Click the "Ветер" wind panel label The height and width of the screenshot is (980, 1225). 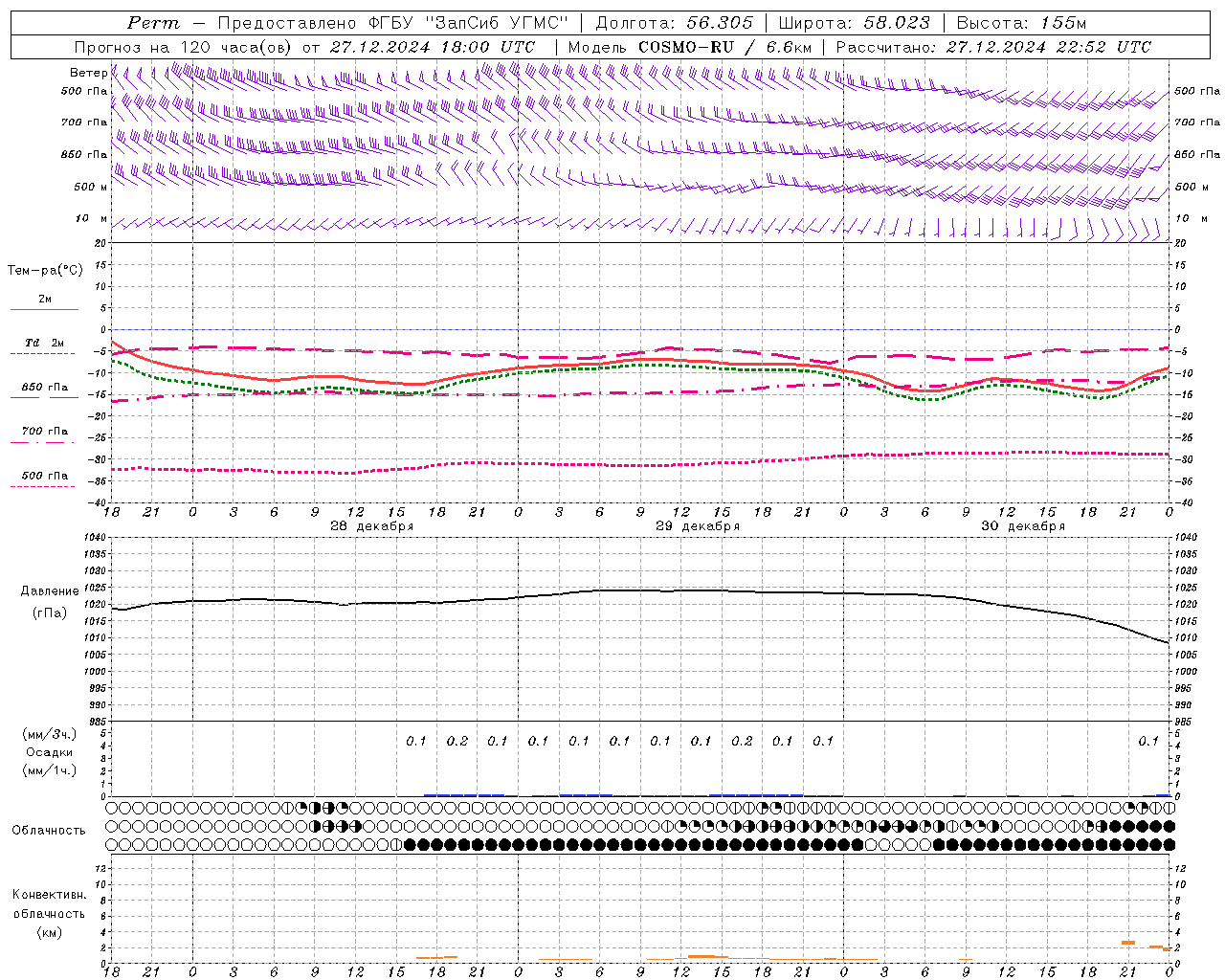click(89, 73)
